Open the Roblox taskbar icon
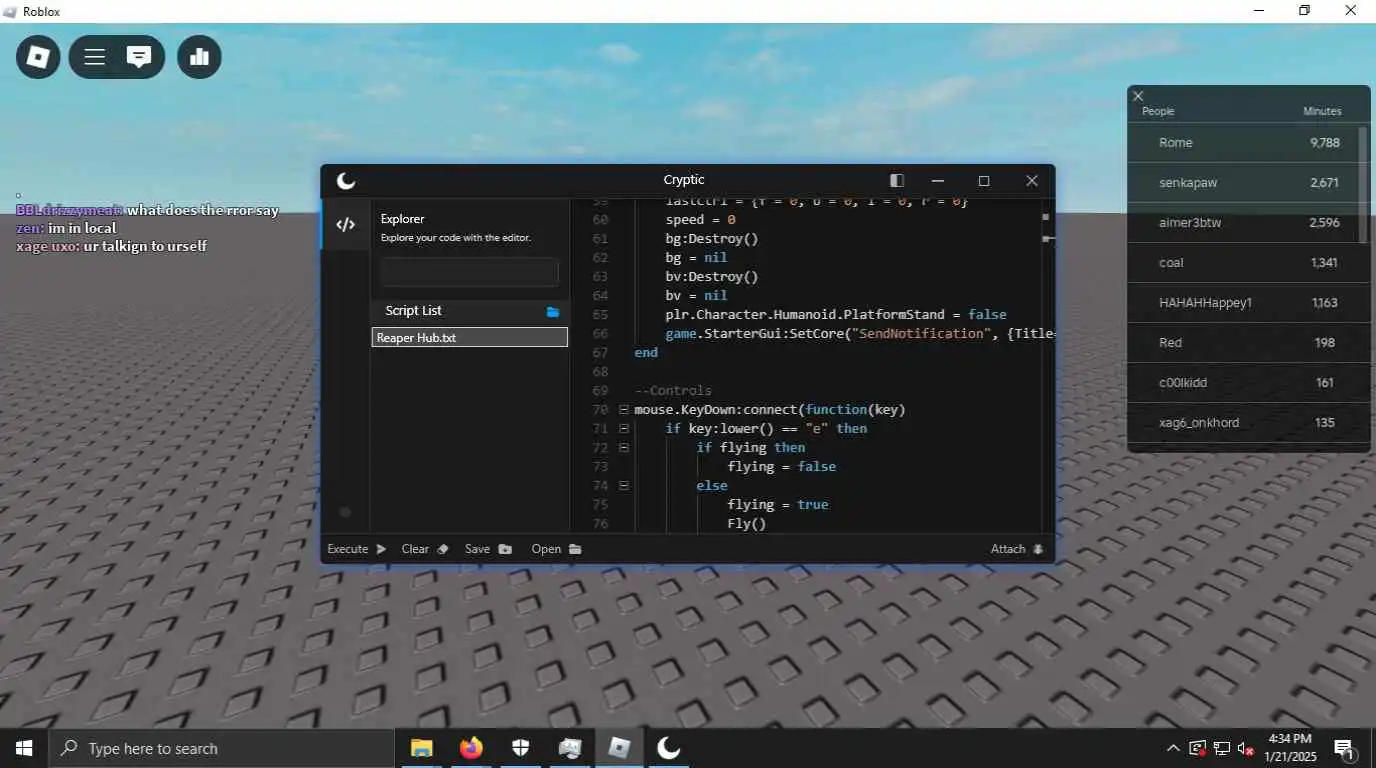 619,748
